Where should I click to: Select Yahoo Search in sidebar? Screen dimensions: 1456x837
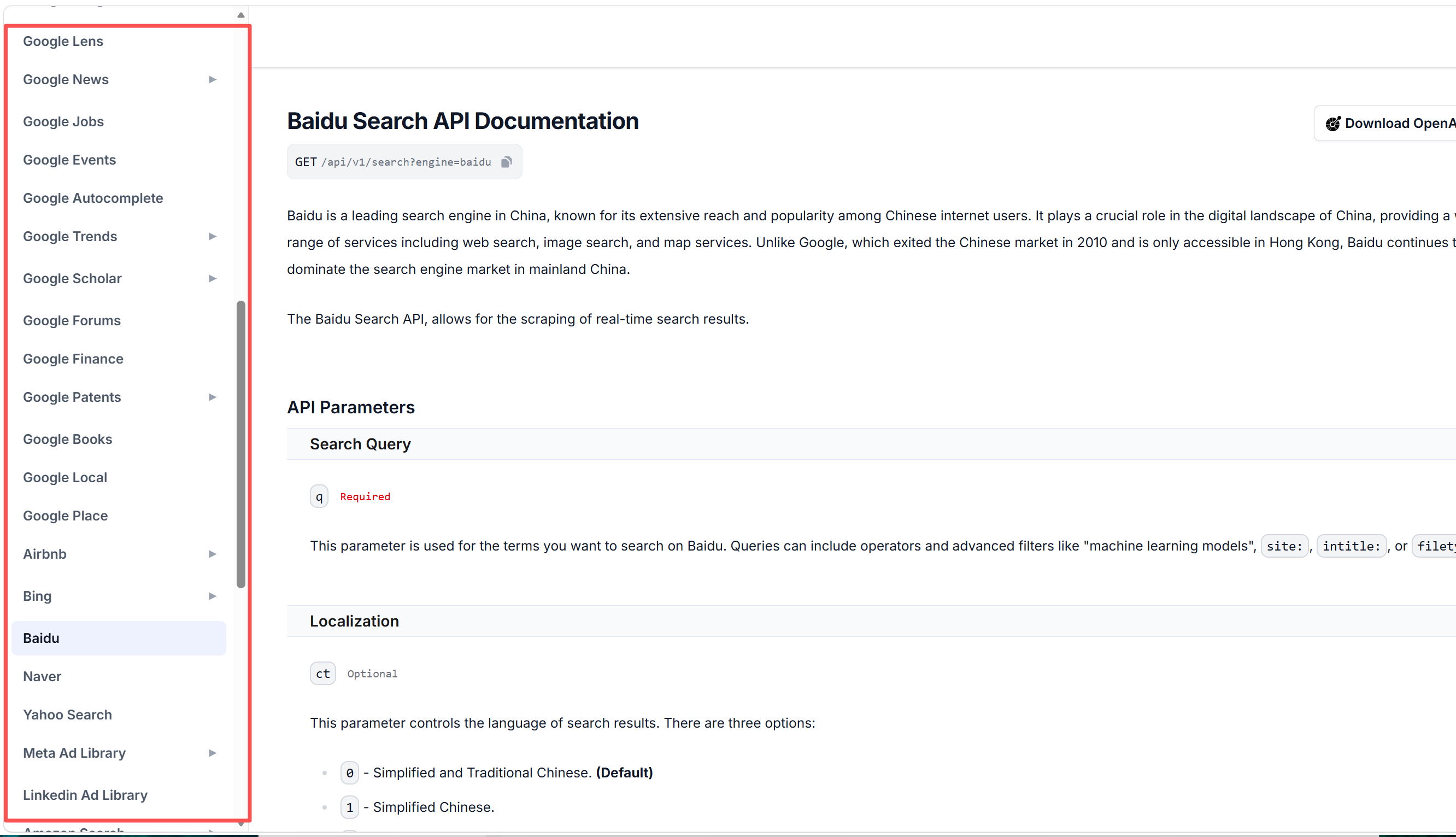coord(67,715)
